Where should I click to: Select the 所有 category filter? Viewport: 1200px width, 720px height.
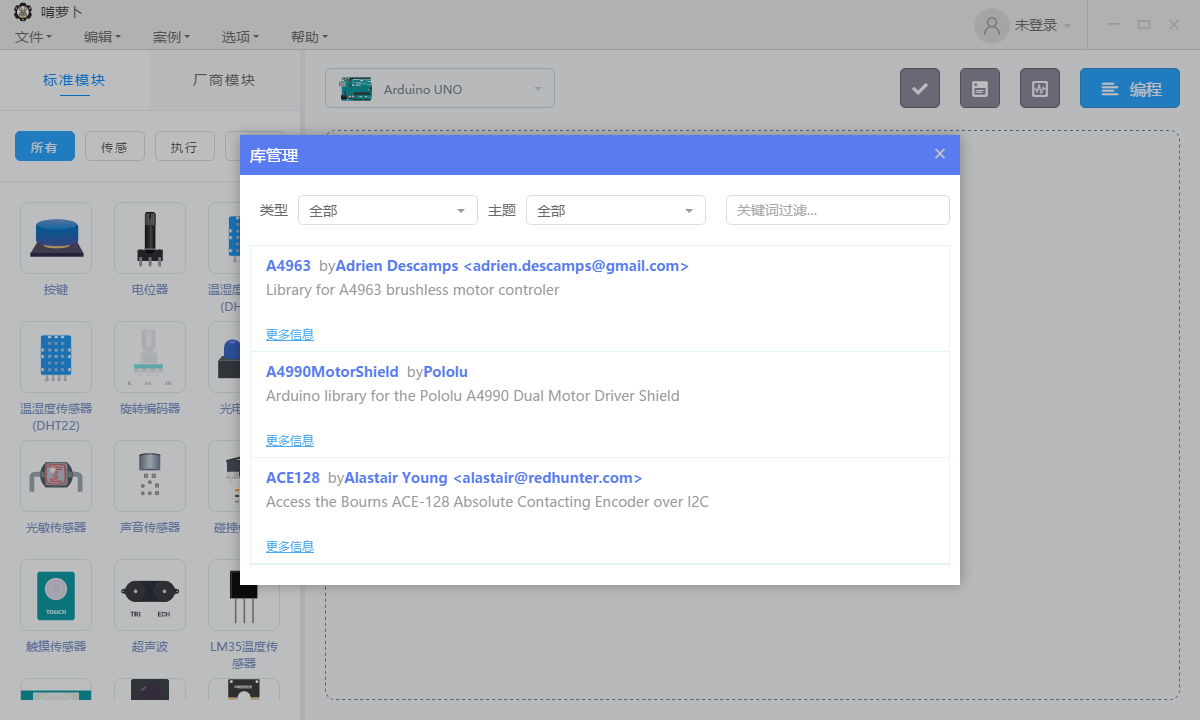click(45, 147)
